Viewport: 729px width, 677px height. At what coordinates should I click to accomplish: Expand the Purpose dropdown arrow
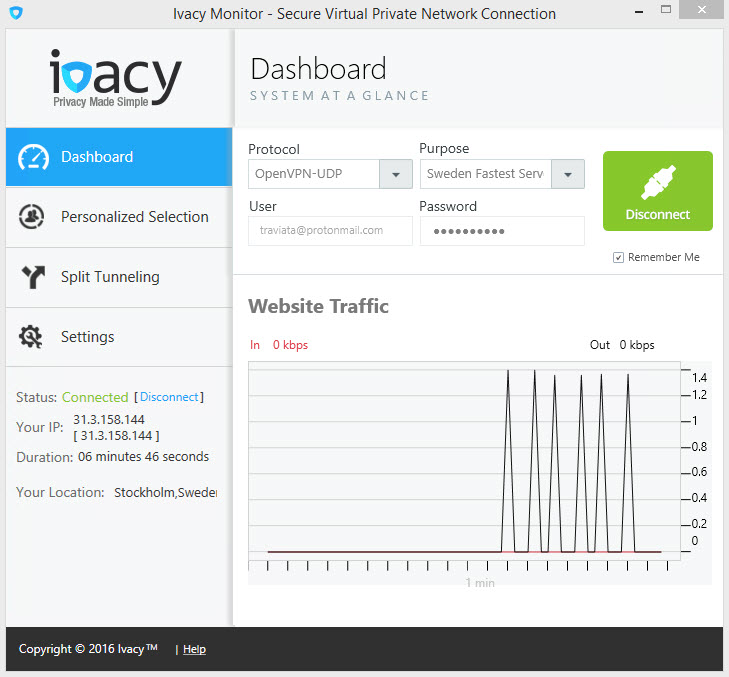tap(568, 174)
